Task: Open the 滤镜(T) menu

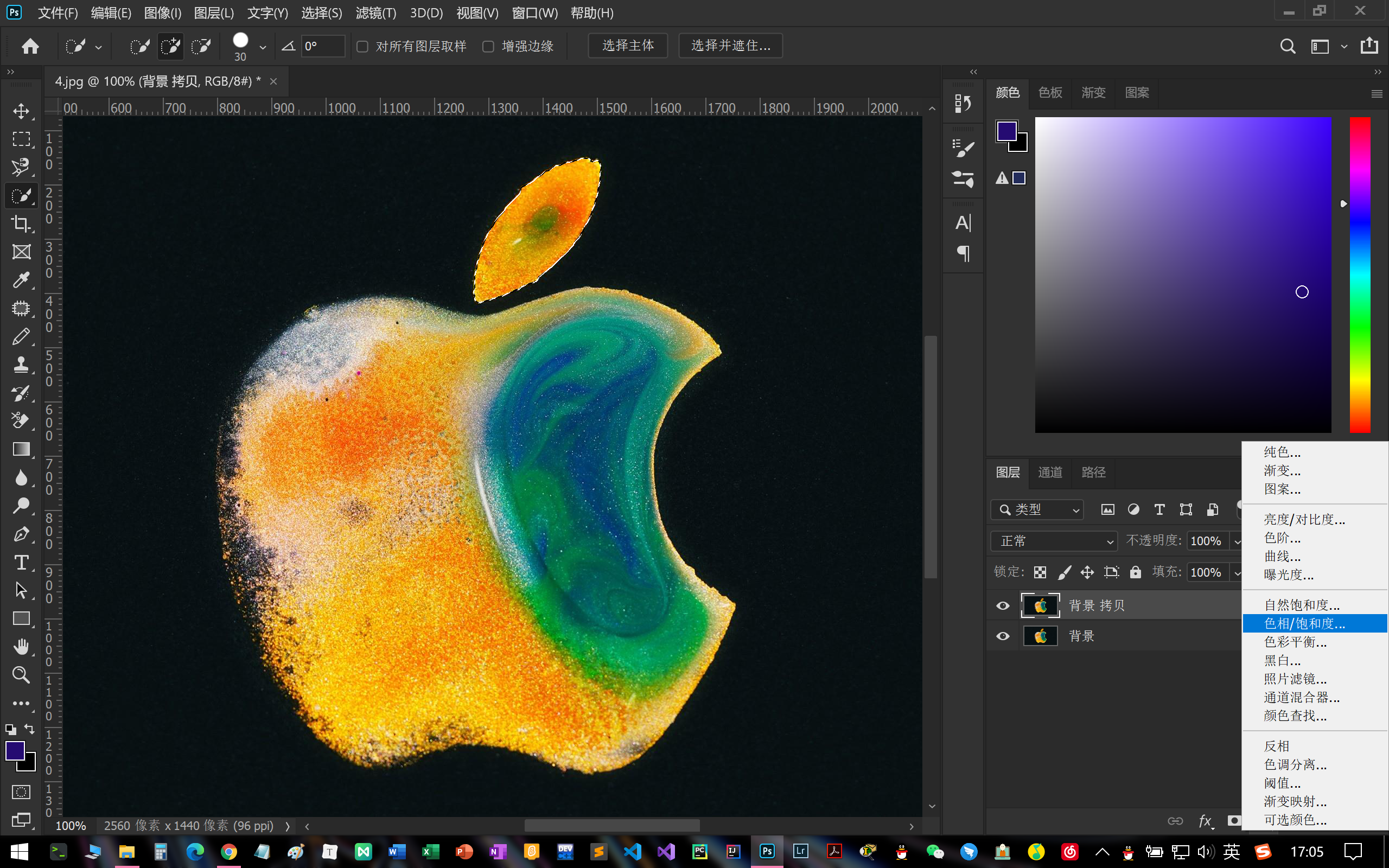Action: click(x=375, y=12)
